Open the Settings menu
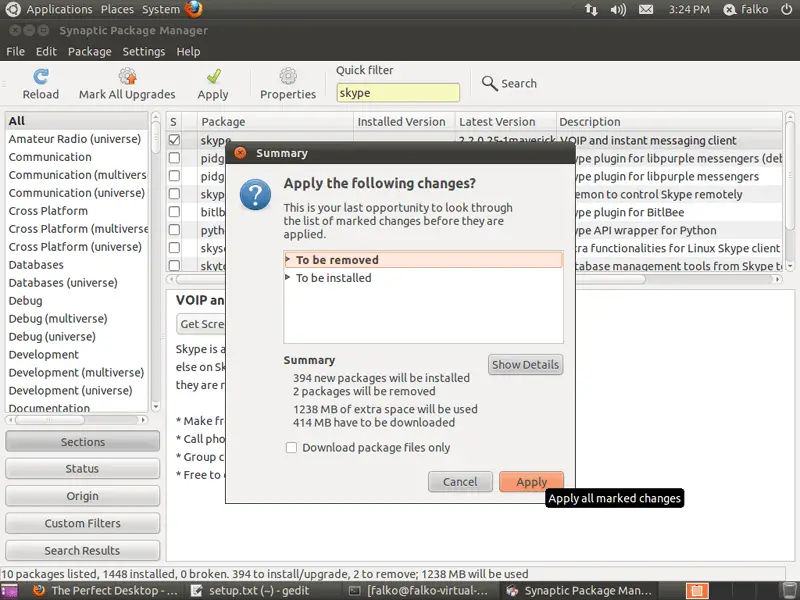Screen dimensions: 800x600 tap(143, 52)
